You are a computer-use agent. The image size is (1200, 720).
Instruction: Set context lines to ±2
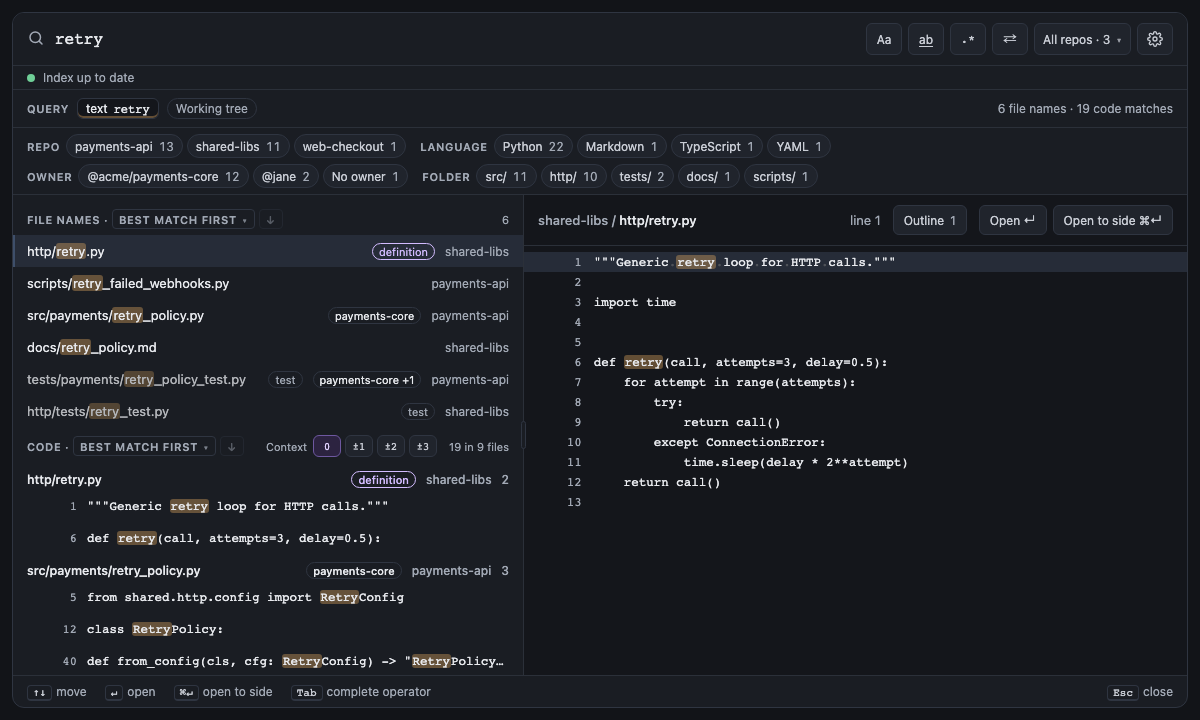391,447
